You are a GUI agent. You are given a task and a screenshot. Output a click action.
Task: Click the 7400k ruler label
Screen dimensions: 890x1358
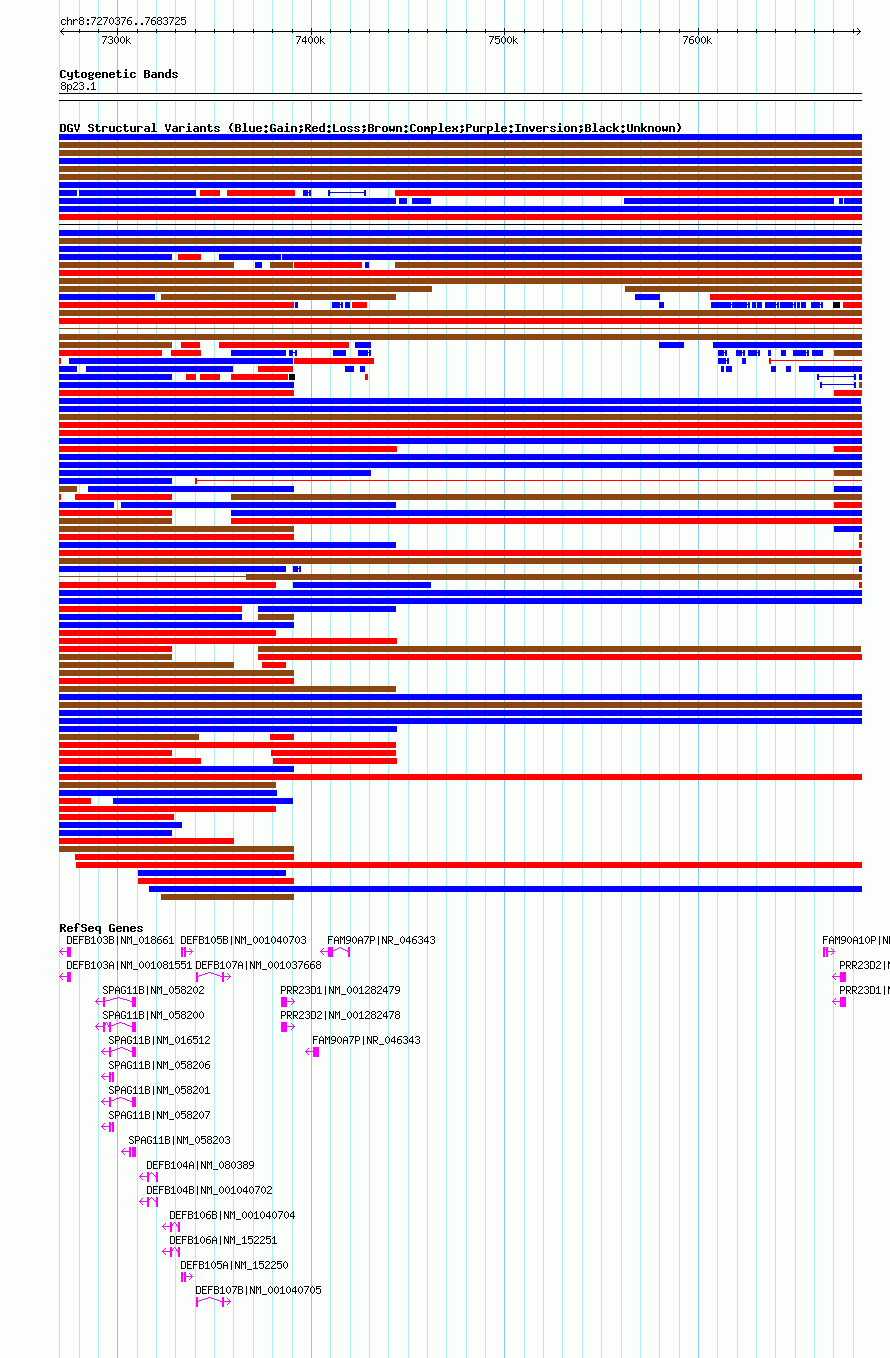(x=310, y=40)
